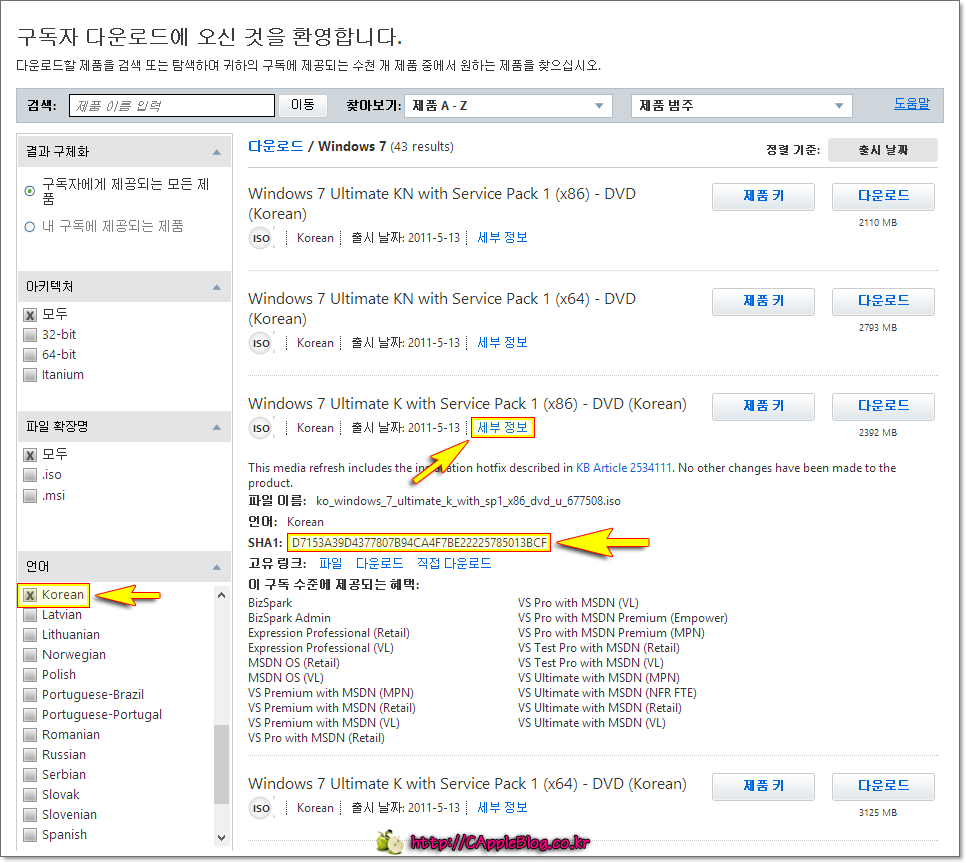This screenshot has height=863, width=966.
Task: Click the 'Windows 7 Ultimate K x64' title
Action: (467, 784)
